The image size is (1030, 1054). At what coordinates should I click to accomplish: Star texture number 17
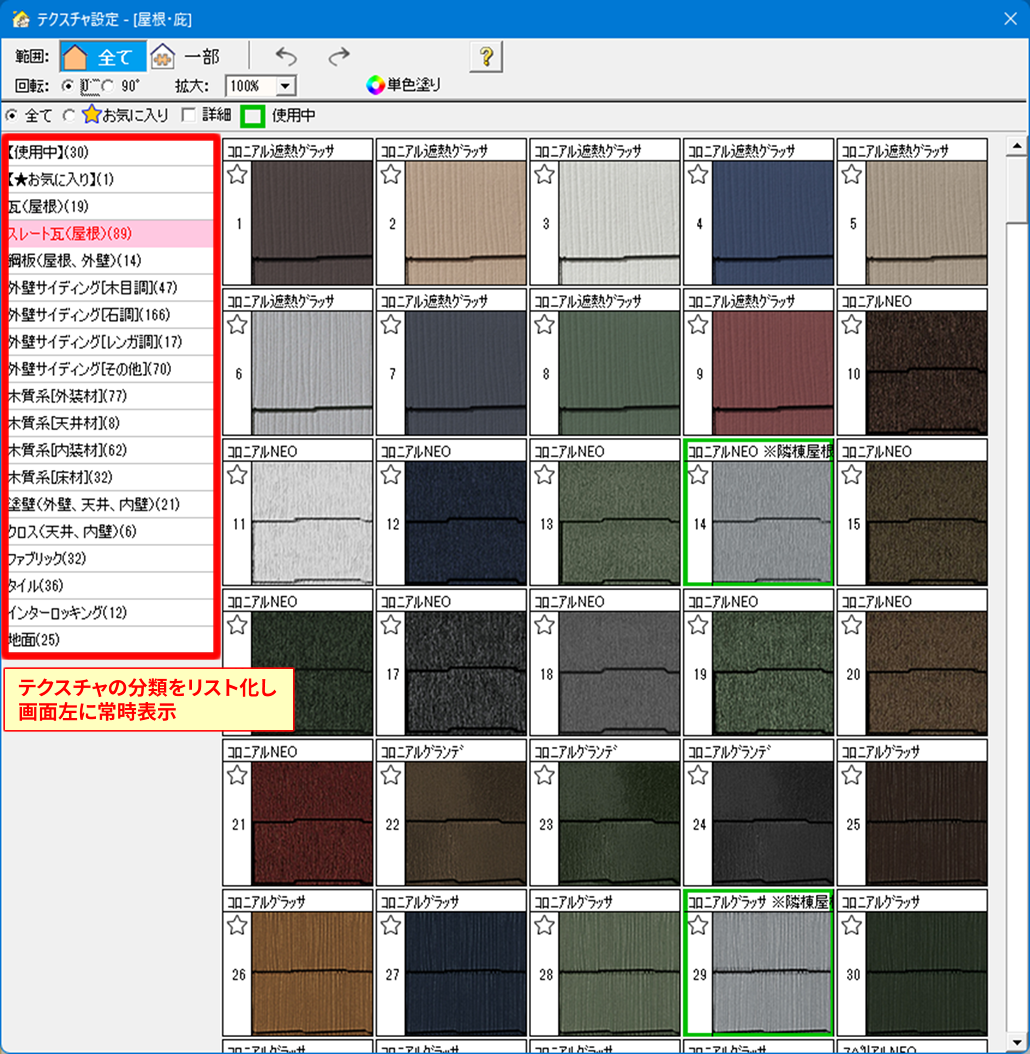pos(391,626)
